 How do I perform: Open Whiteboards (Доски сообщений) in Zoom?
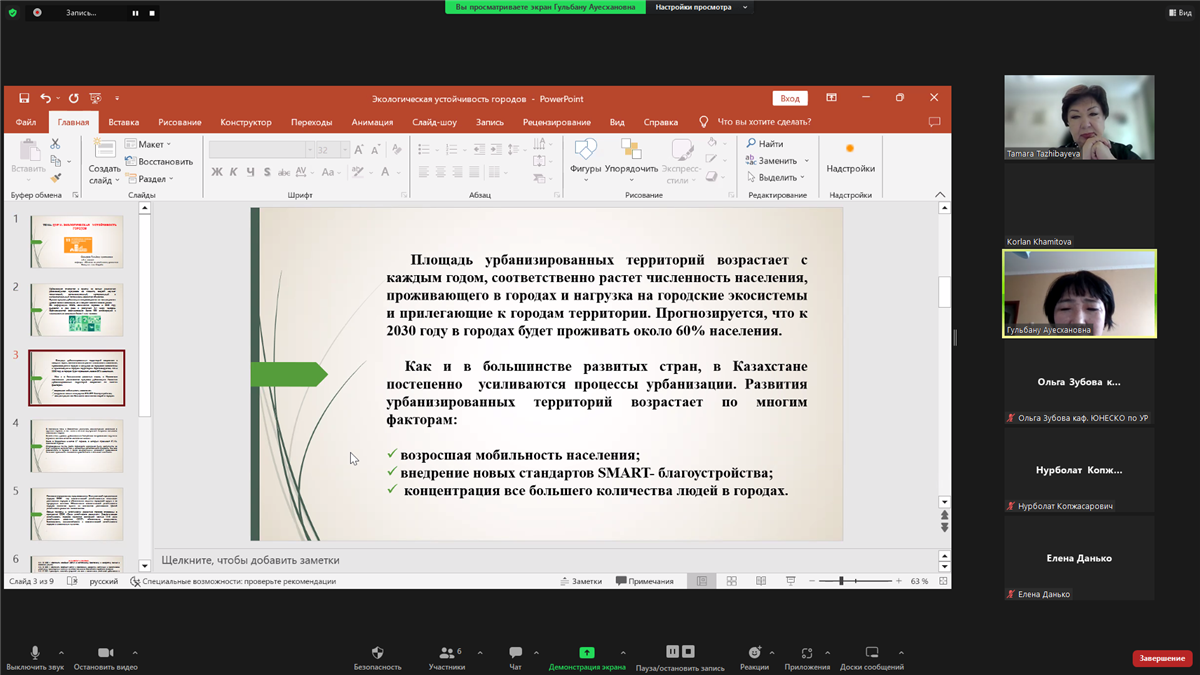click(872, 658)
